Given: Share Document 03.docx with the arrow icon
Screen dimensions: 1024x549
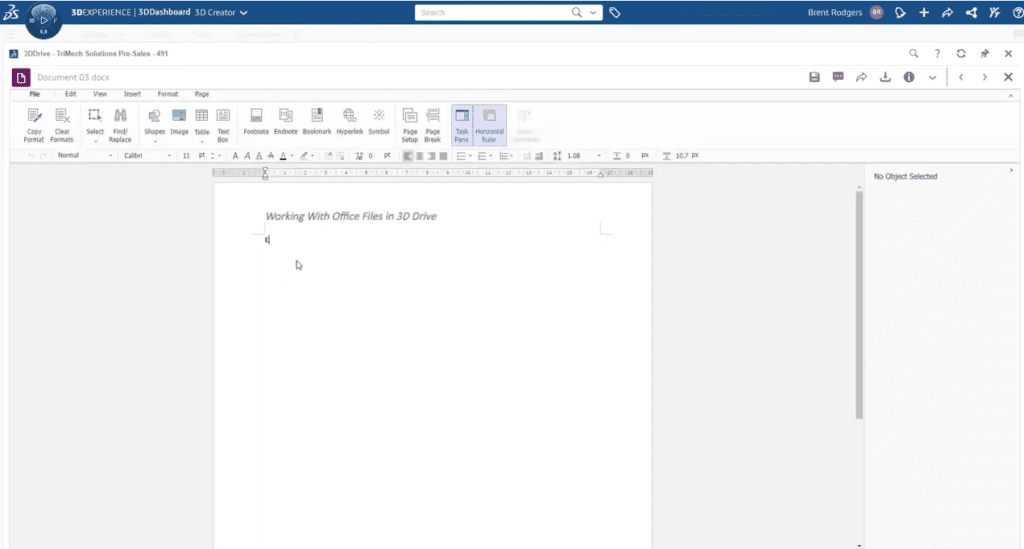Looking at the screenshot, I should pyautogui.click(x=861, y=77).
